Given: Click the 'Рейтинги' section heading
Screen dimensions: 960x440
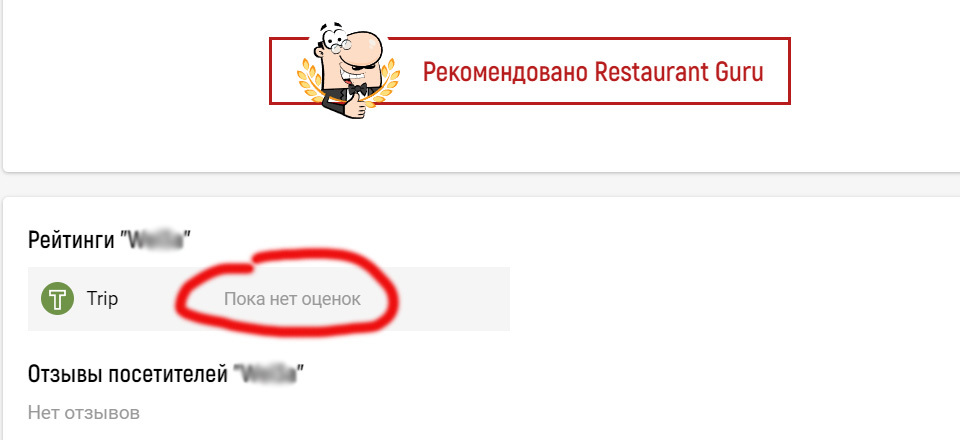Looking at the screenshot, I should [x=73, y=239].
